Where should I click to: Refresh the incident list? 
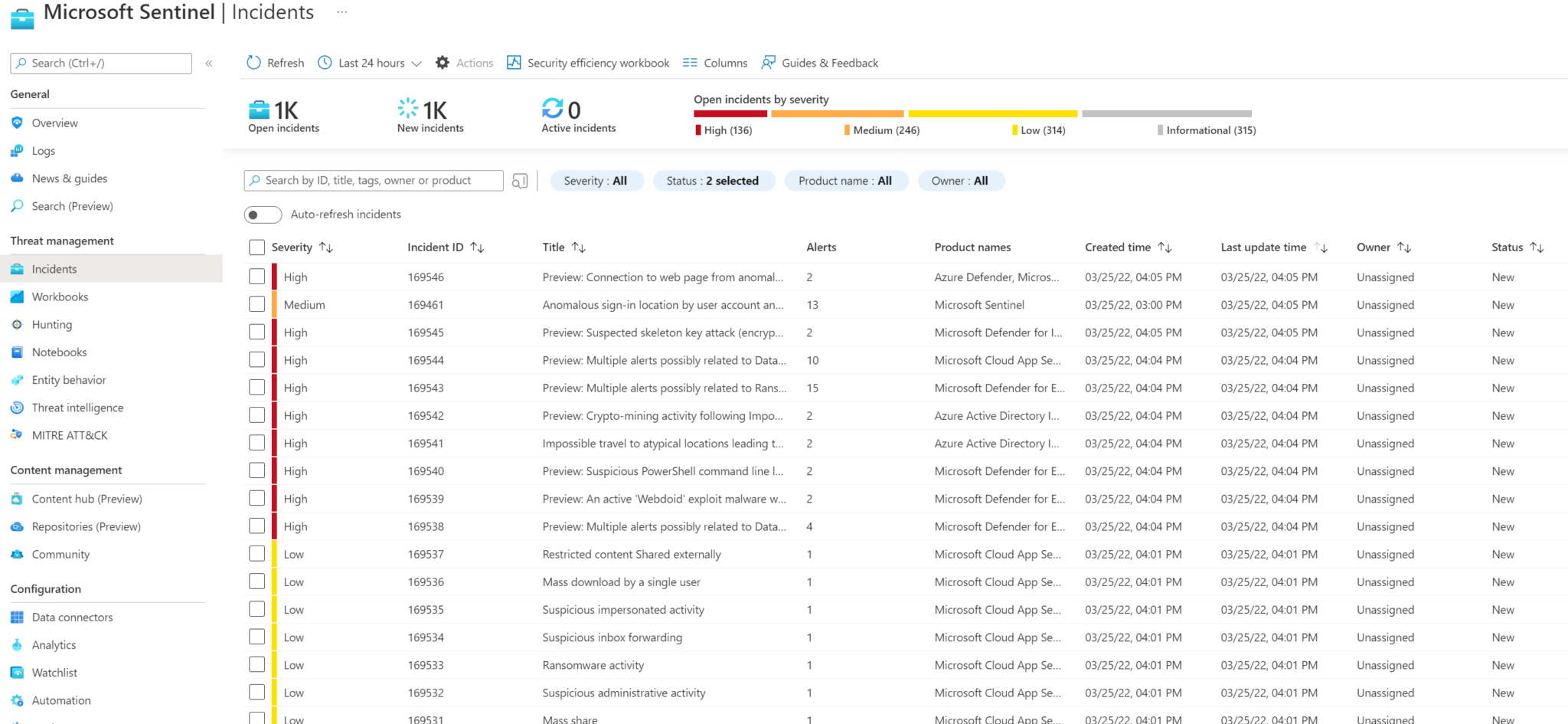coord(274,62)
